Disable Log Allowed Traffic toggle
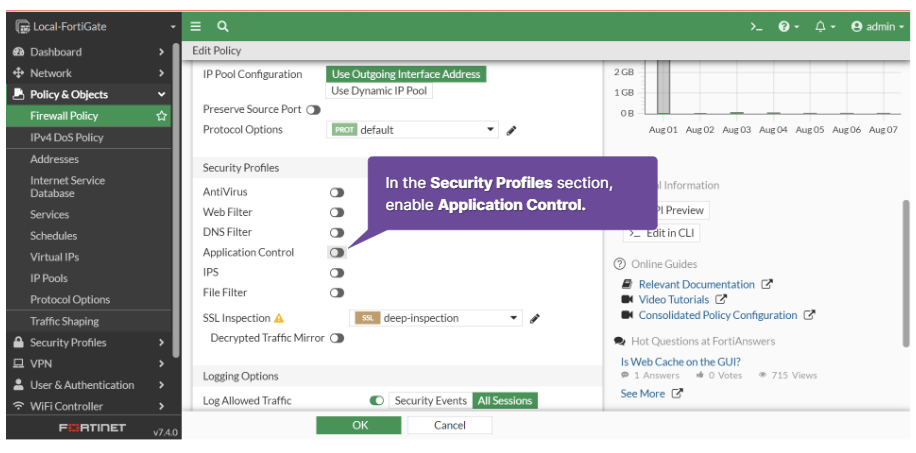This screenshot has width=916, height=453. pyautogui.click(x=377, y=401)
